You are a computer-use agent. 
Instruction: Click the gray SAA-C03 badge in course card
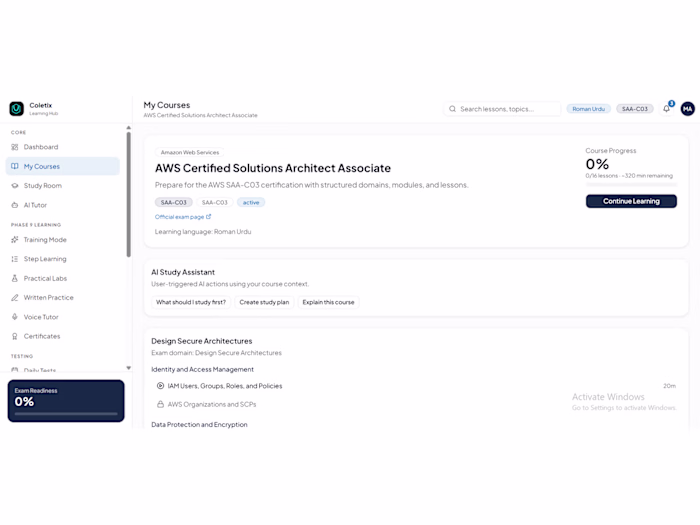click(x=174, y=202)
